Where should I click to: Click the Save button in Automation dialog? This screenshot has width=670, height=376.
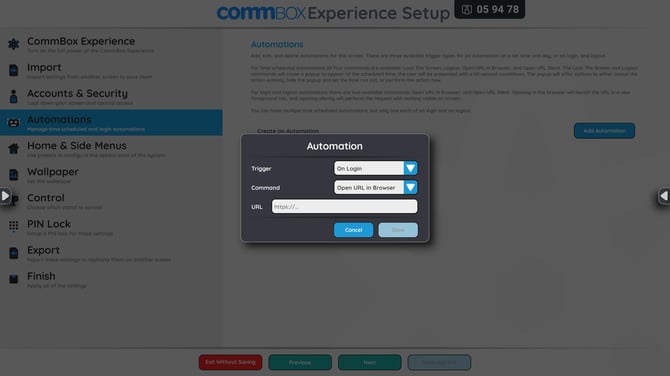click(x=398, y=230)
